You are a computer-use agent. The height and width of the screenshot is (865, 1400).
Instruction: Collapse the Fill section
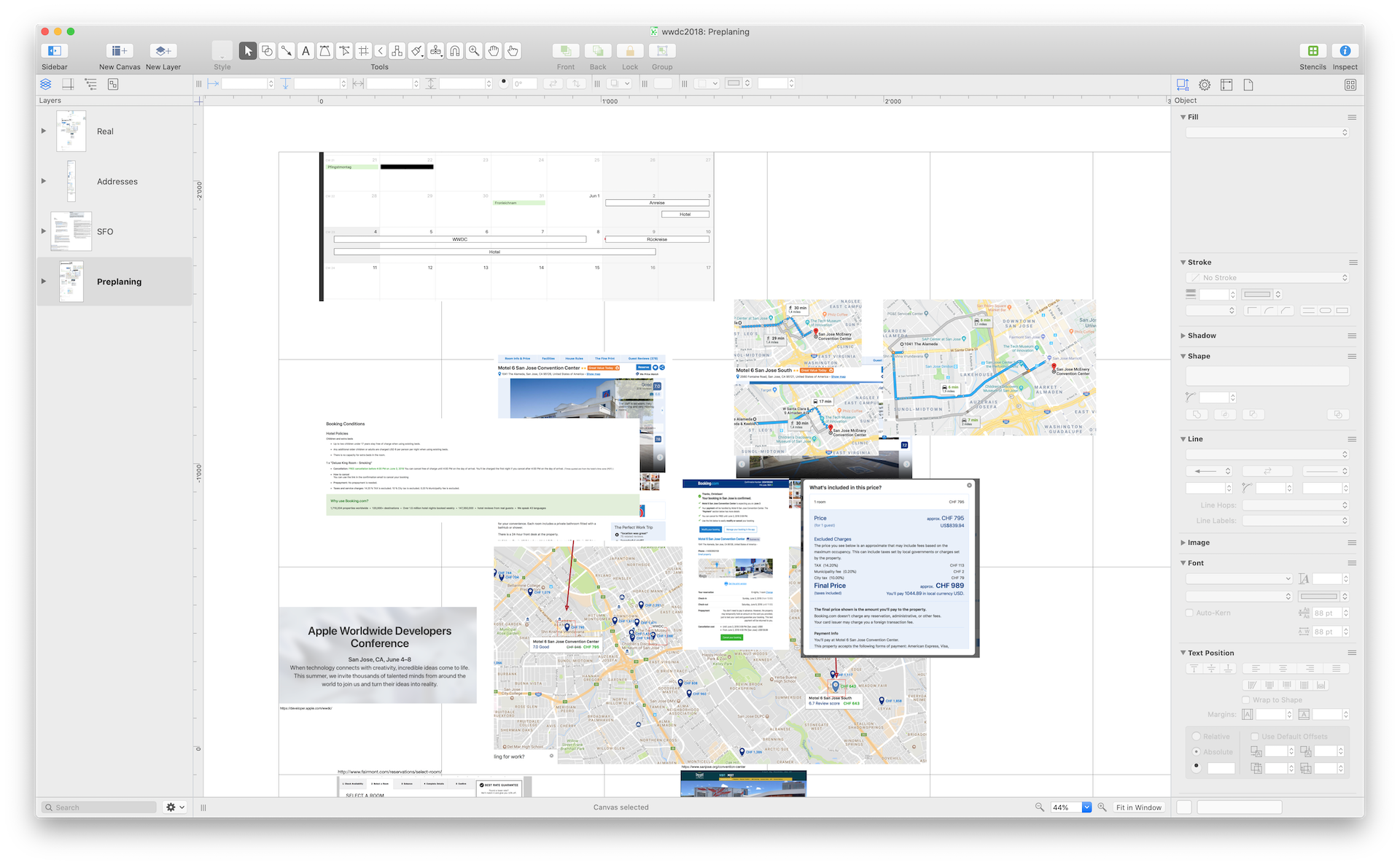coord(1183,117)
